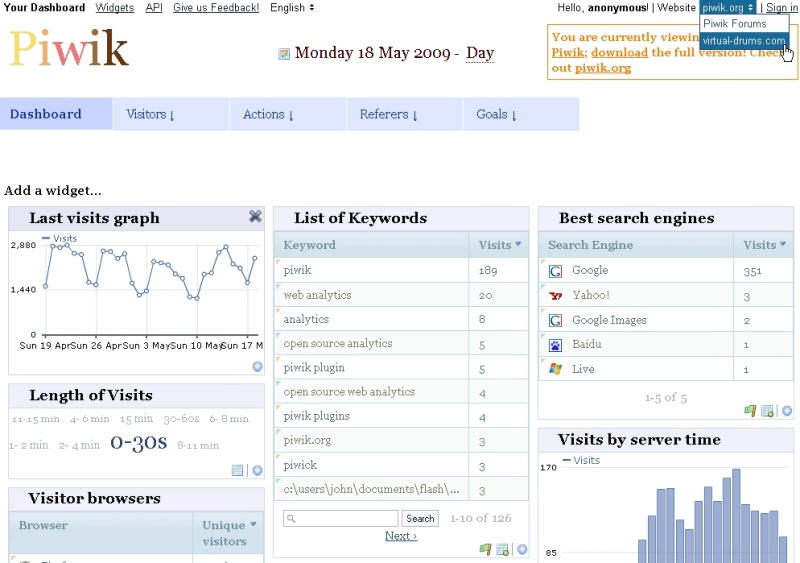Open the calendar icon beside the date

click(284, 54)
